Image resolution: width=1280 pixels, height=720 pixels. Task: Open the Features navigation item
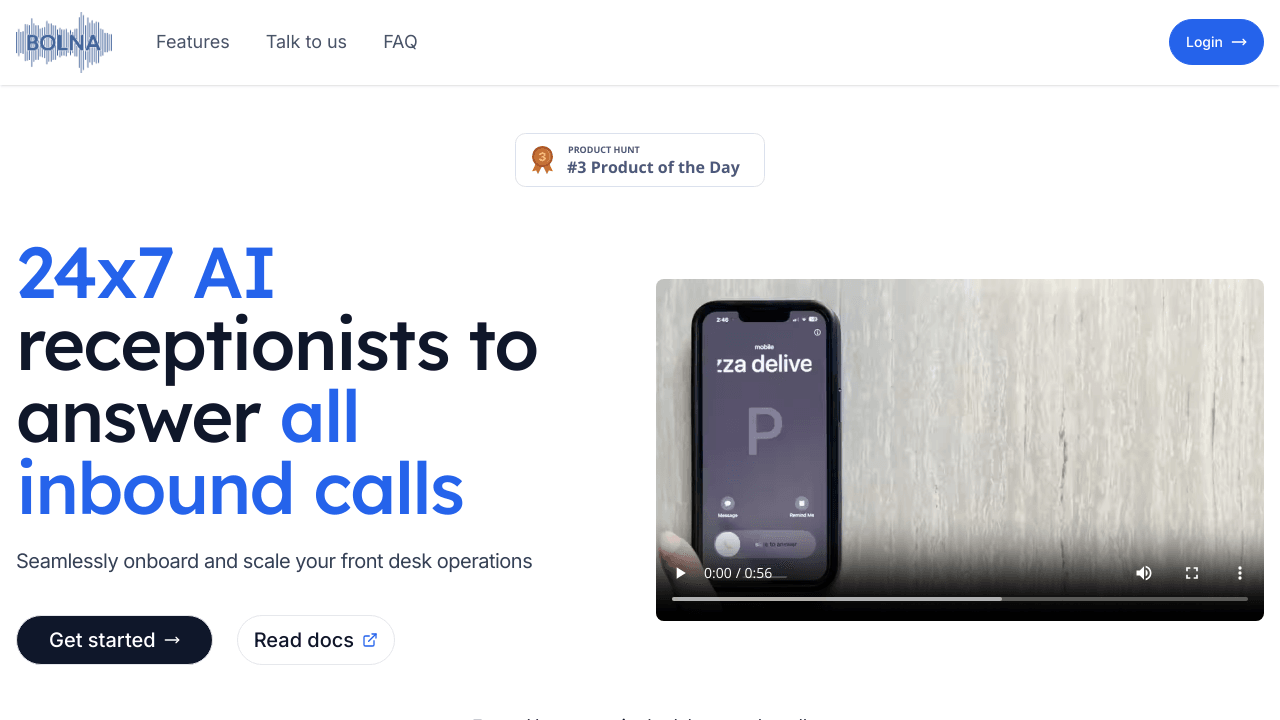click(193, 42)
